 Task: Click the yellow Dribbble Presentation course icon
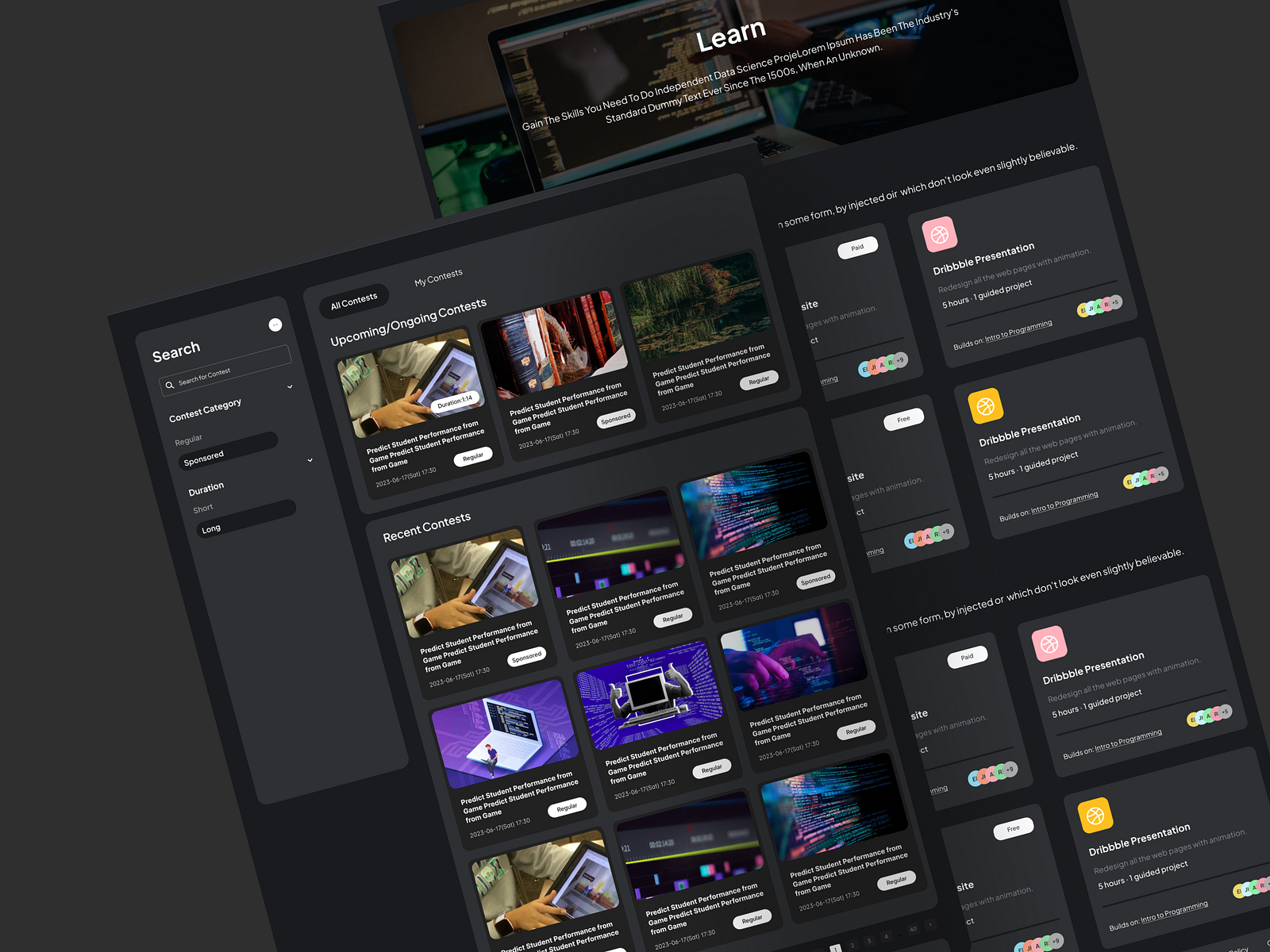pos(984,405)
